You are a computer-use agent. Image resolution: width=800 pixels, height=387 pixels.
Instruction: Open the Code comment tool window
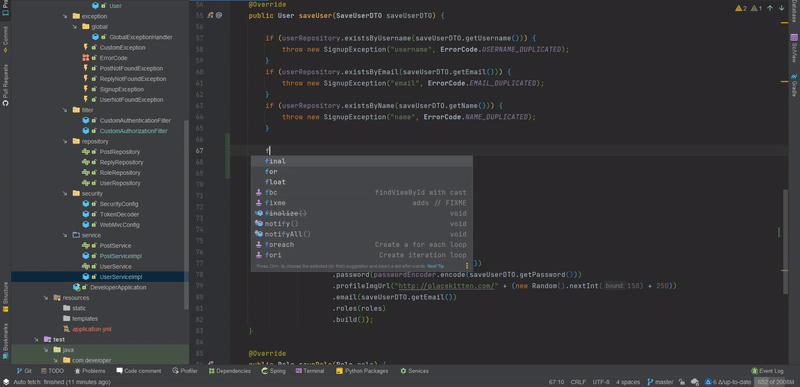[138, 371]
